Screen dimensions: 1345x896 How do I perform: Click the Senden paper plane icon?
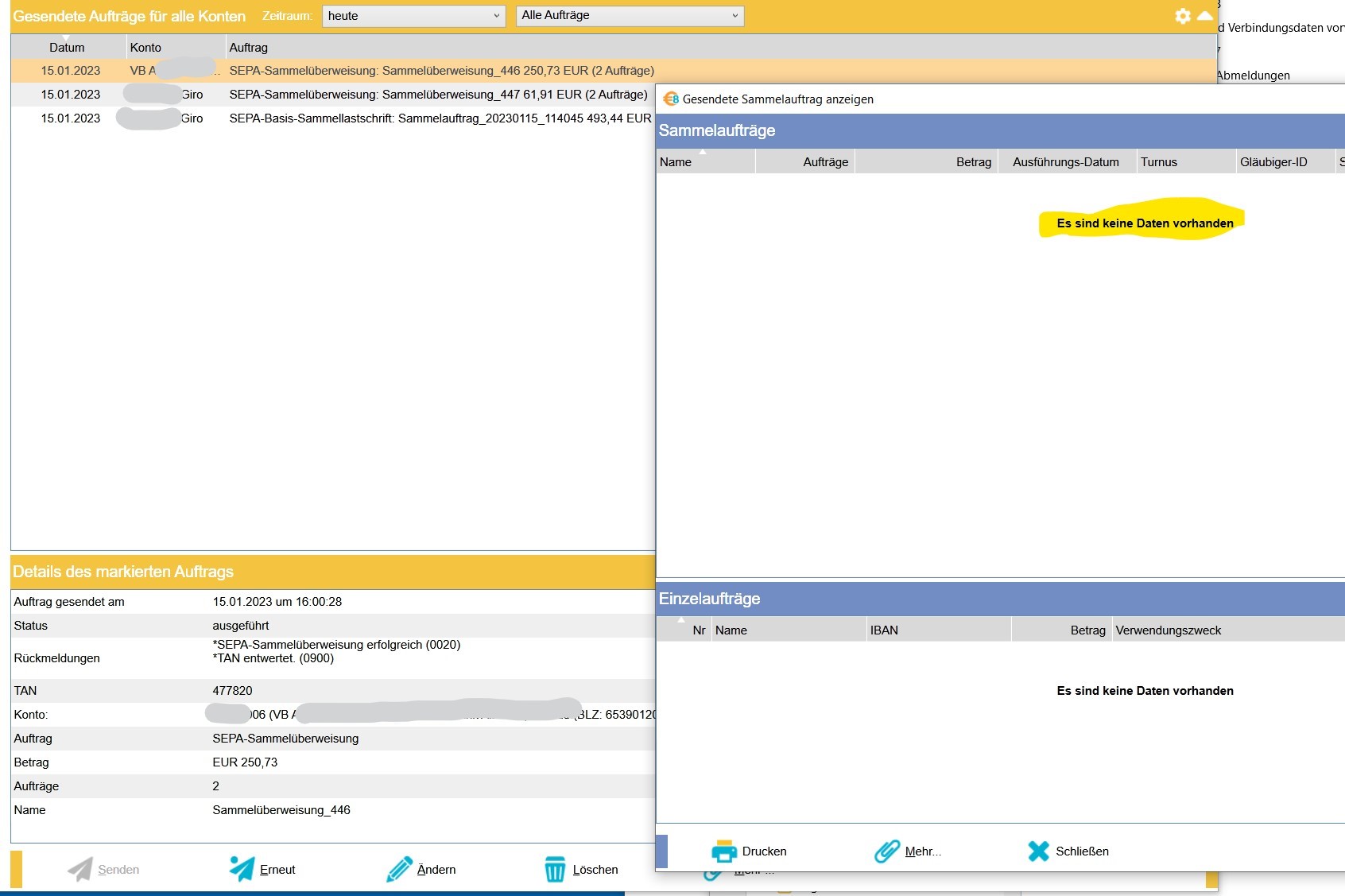(80, 869)
